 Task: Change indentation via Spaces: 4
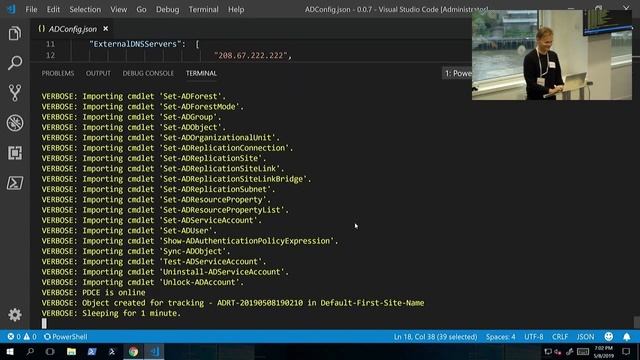[500, 337]
